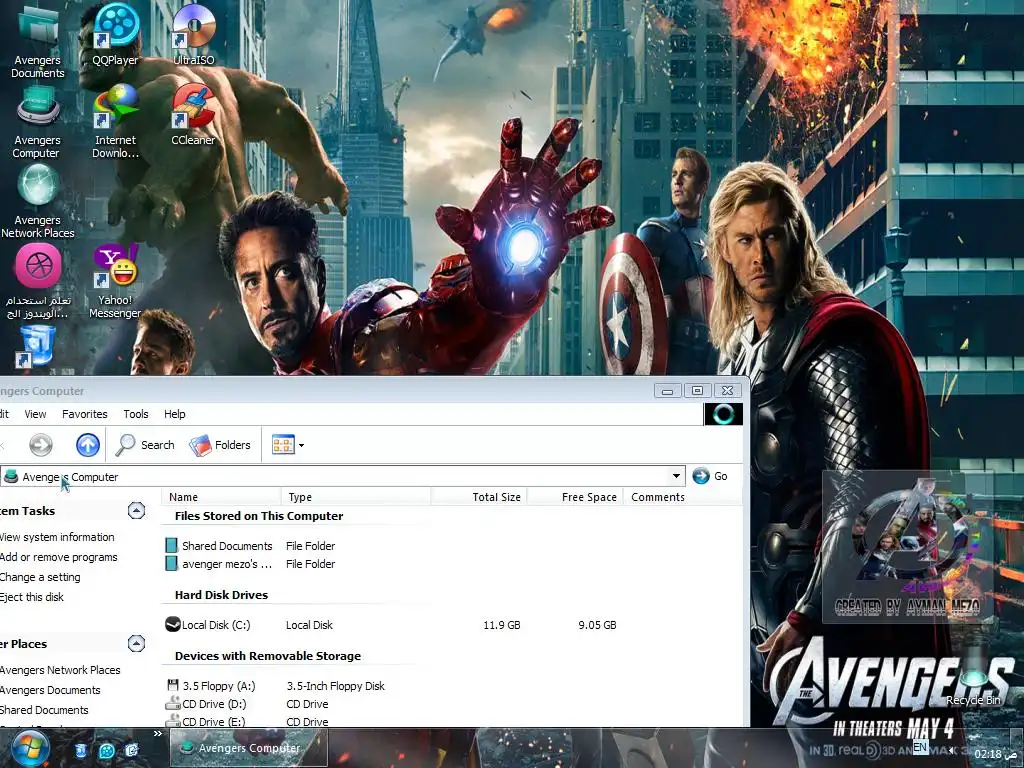Expand the address bar dropdown
1024x768 pixels.
click(x=677, y=476)
